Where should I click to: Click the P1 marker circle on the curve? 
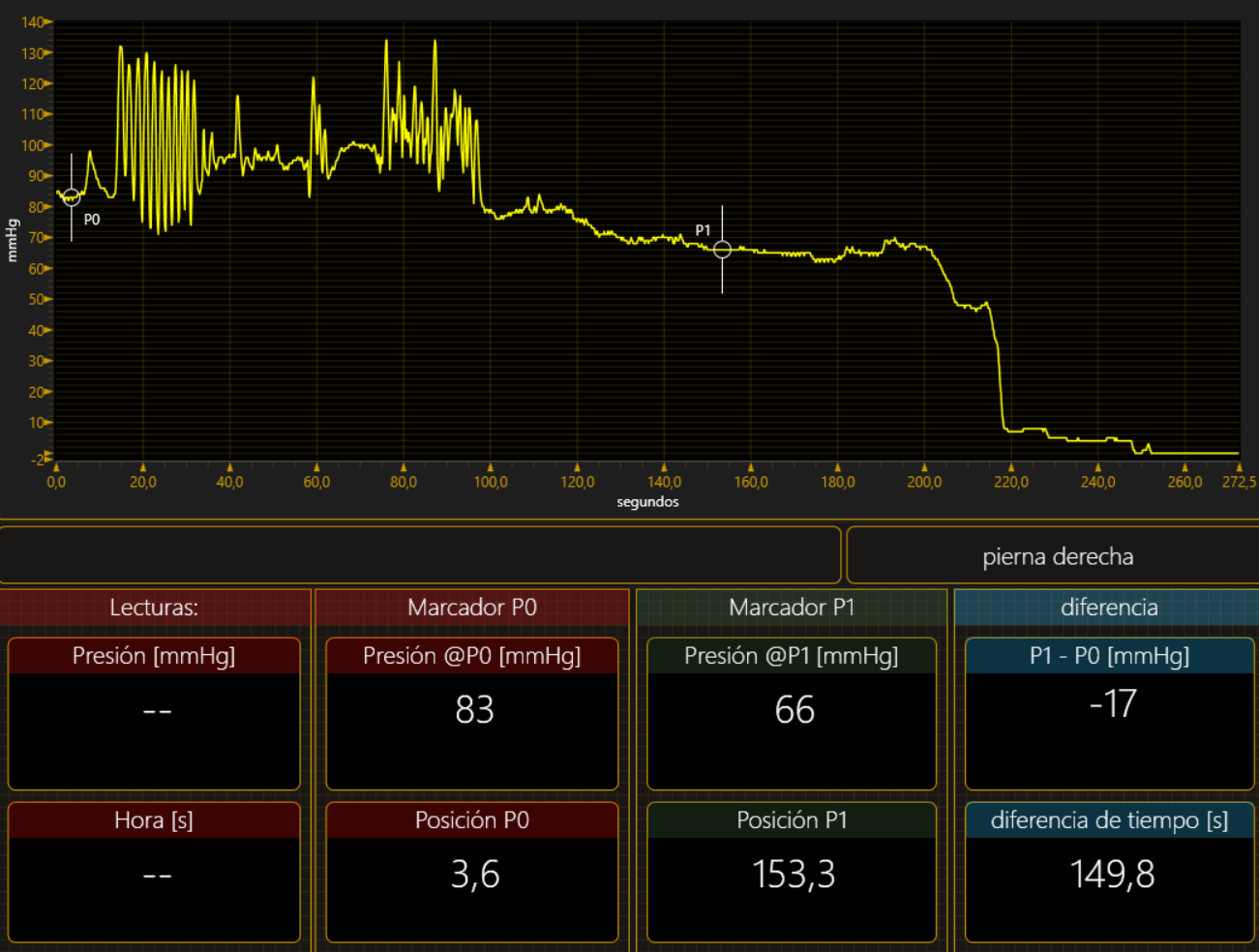coord(722,250)
